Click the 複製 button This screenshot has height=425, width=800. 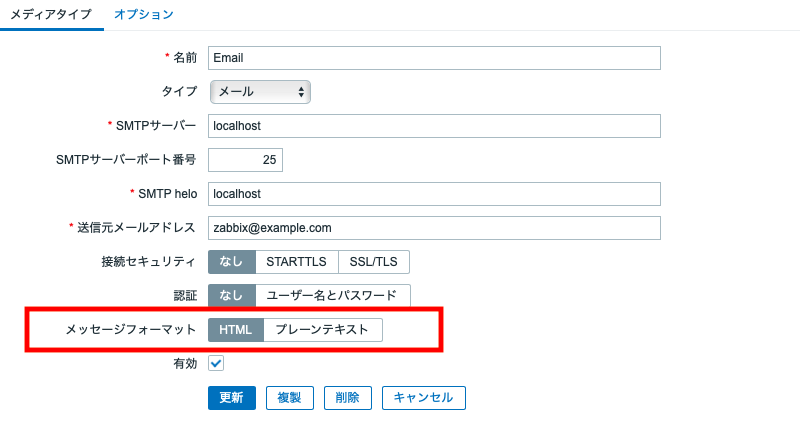click(x=289, y=398)
